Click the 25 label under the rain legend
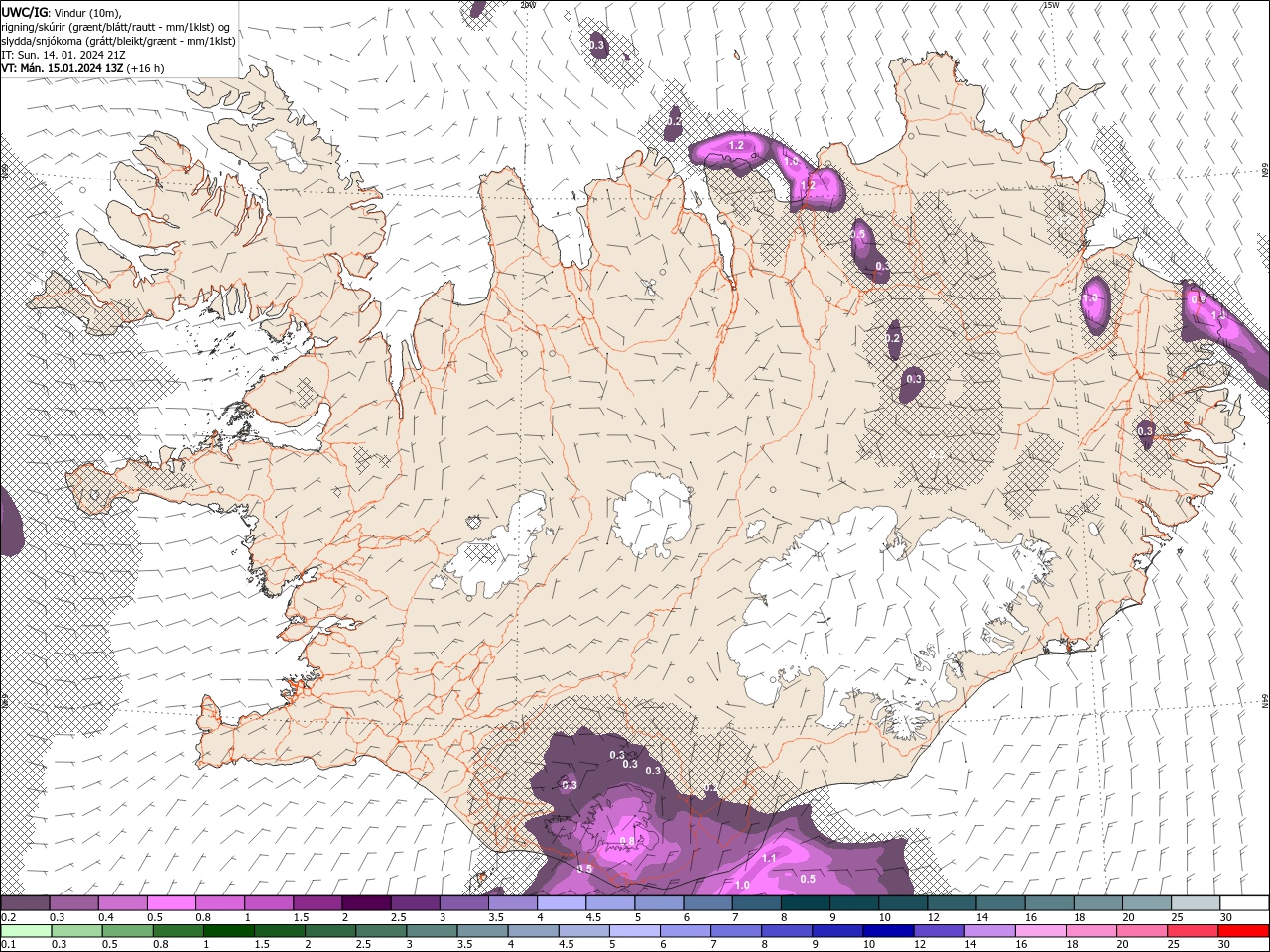1270x952 pixels. point(1174,945)
